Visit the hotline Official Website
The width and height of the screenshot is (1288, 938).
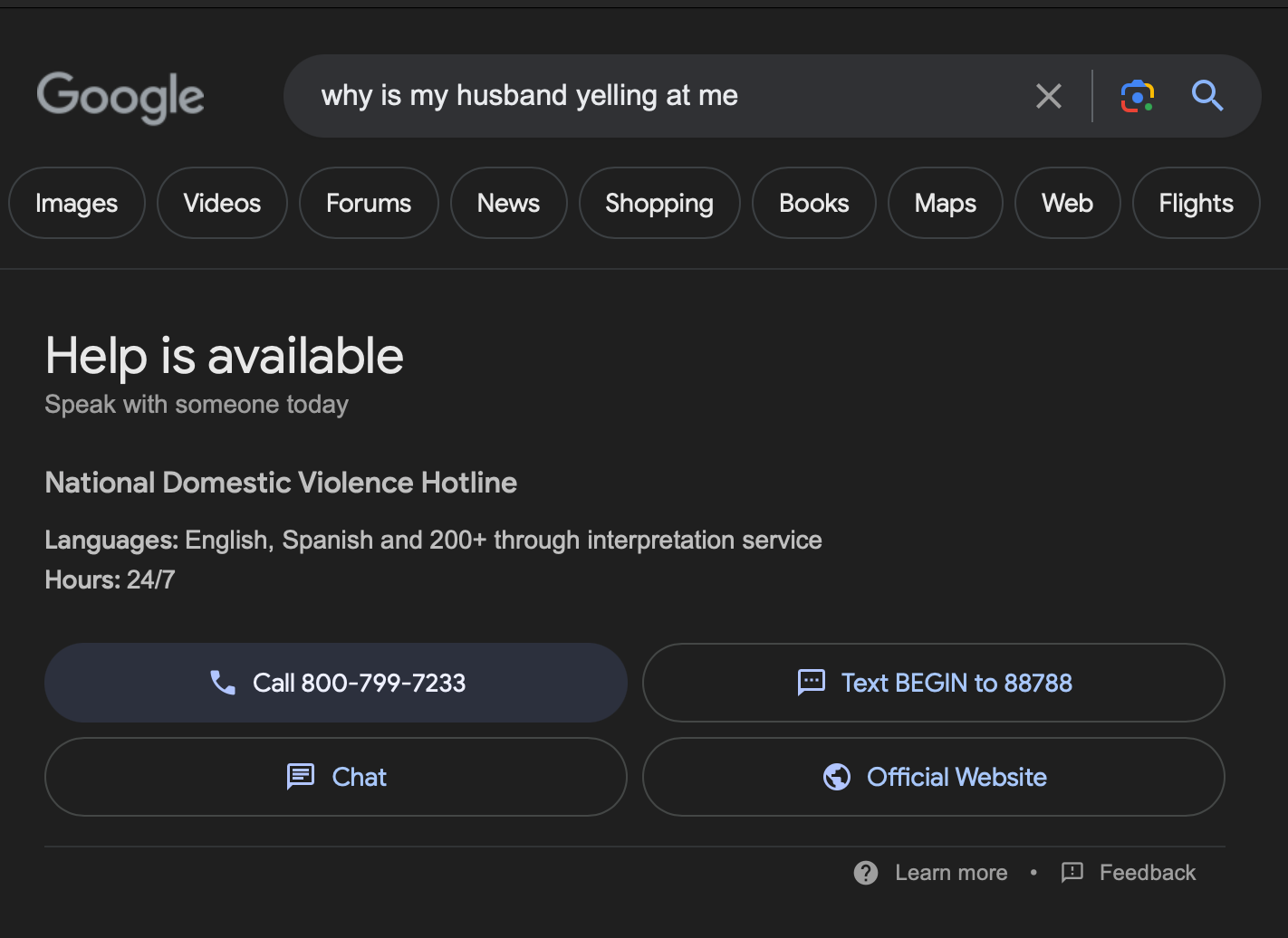(x=934, y=777)
